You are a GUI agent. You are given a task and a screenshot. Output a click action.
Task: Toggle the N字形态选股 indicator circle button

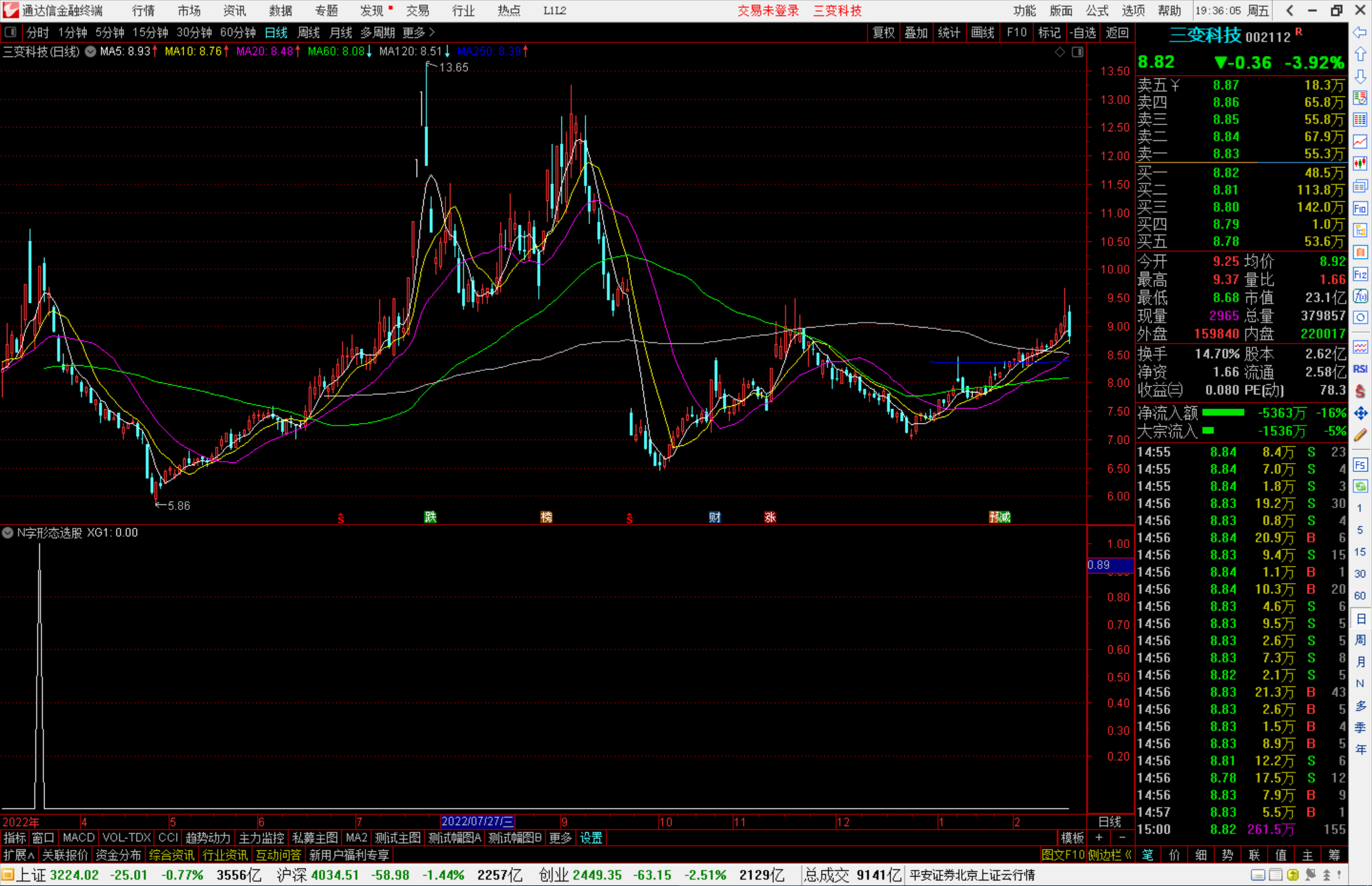8,533
